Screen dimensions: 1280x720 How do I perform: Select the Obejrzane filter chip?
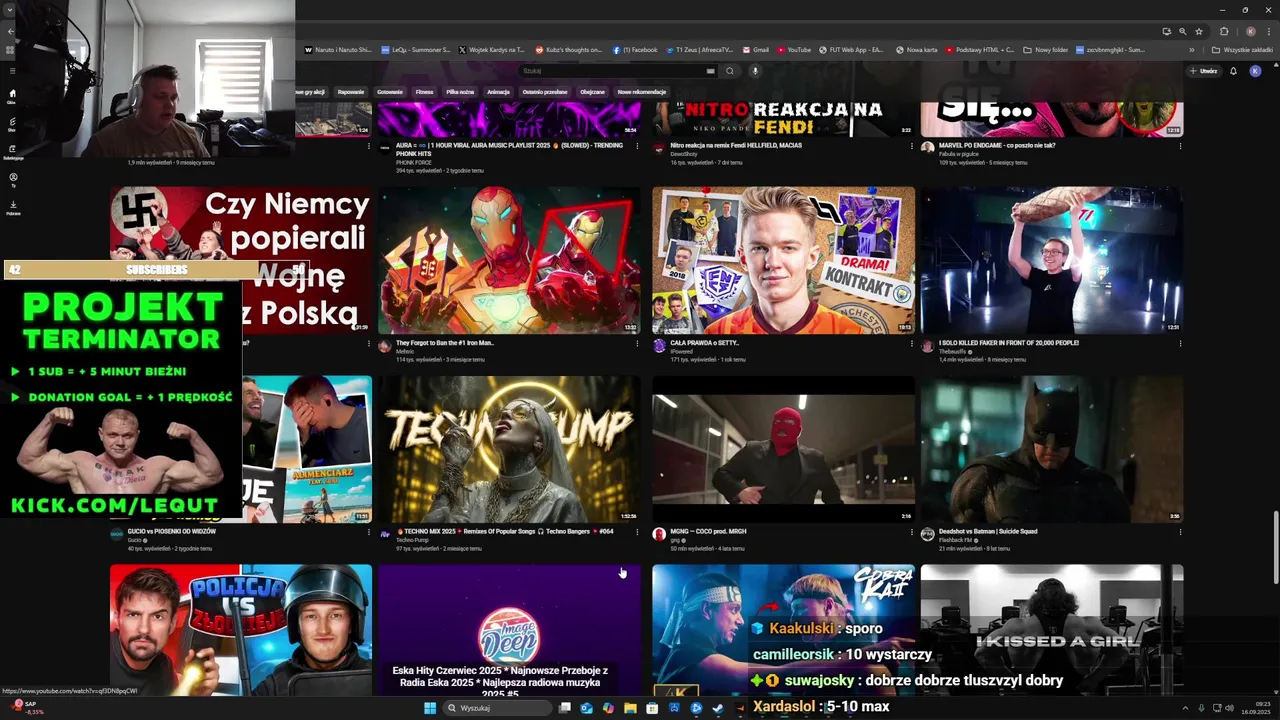point(593,92)
